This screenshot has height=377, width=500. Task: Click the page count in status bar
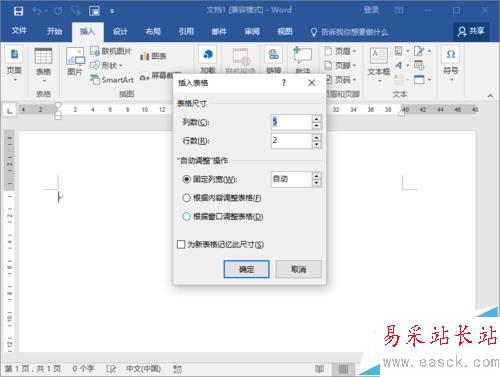33,369
